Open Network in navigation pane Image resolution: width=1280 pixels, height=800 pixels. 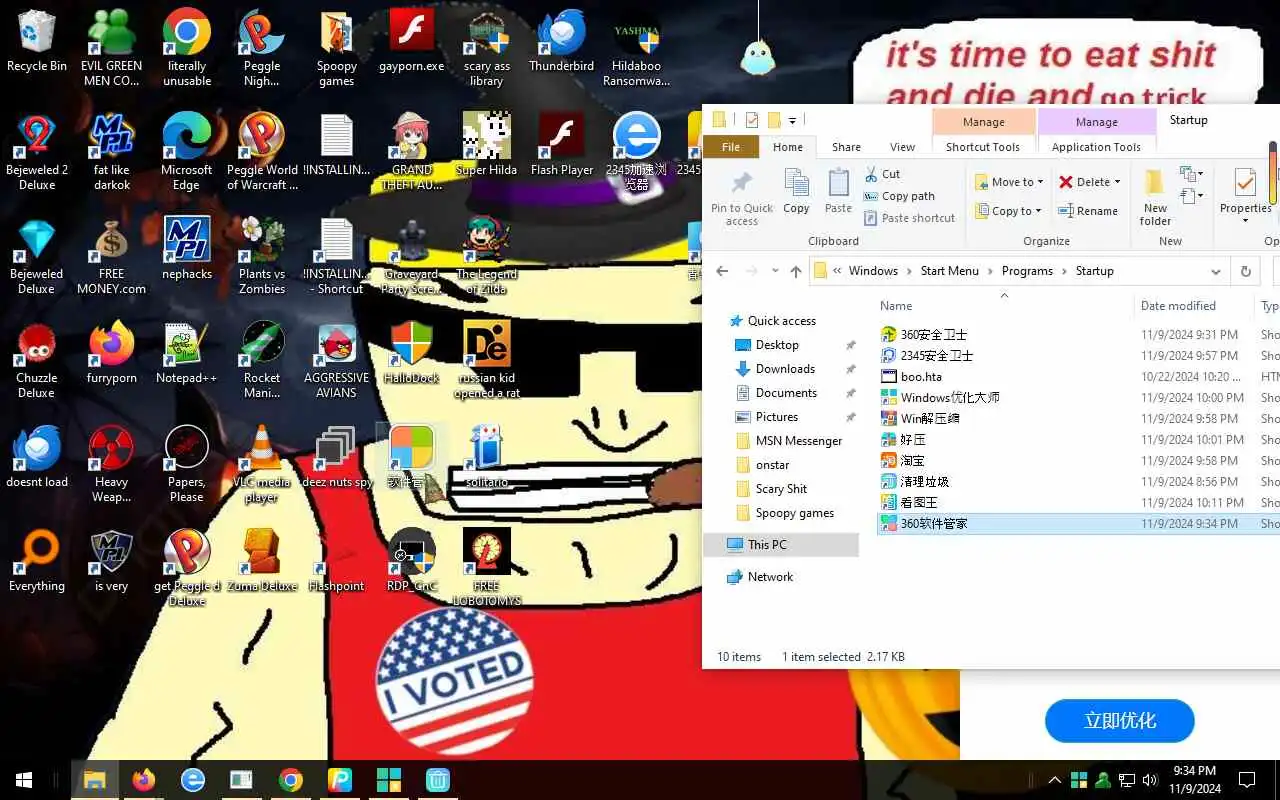point(770,577)
